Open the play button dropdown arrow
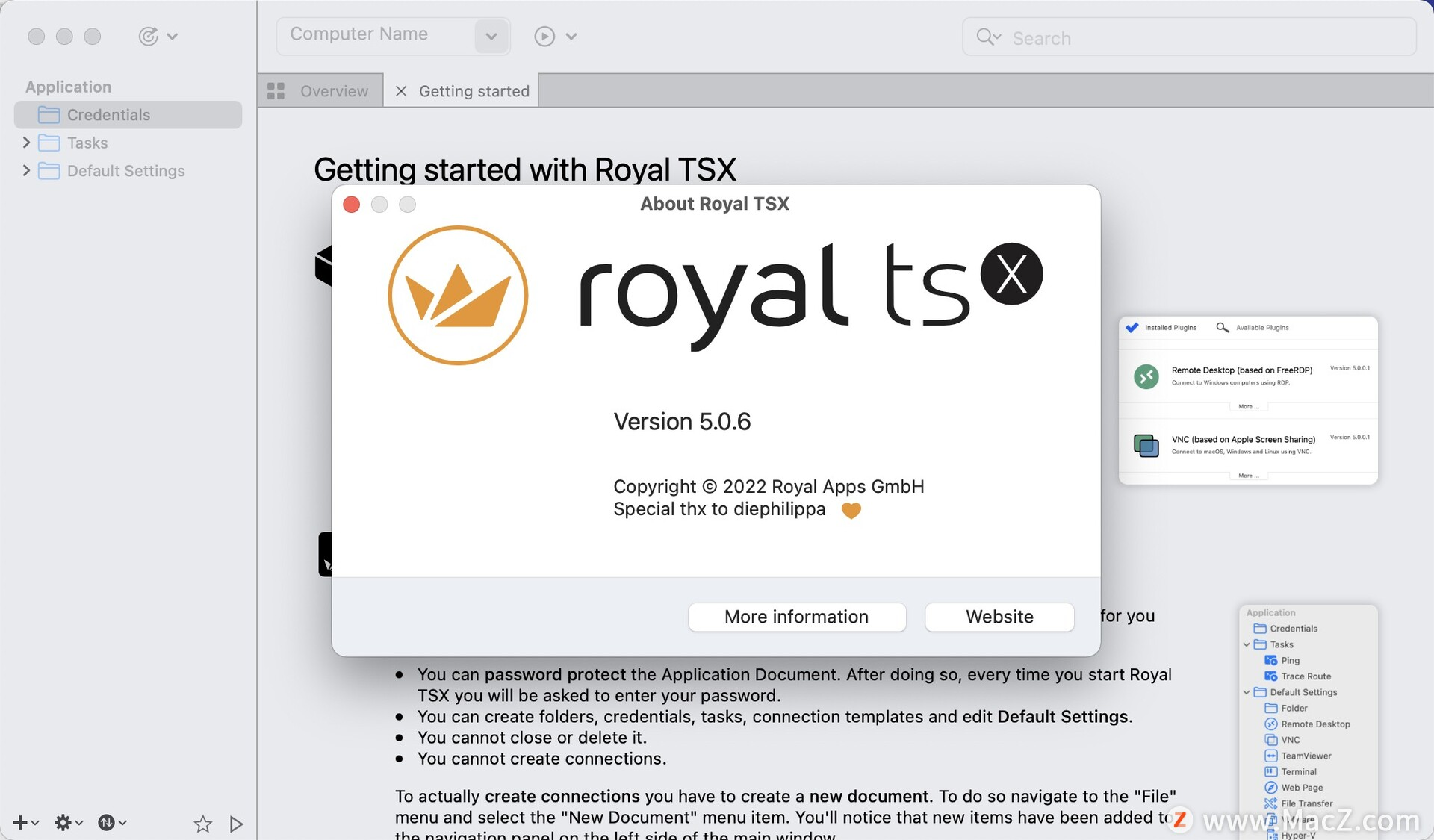 pos(572,36)
